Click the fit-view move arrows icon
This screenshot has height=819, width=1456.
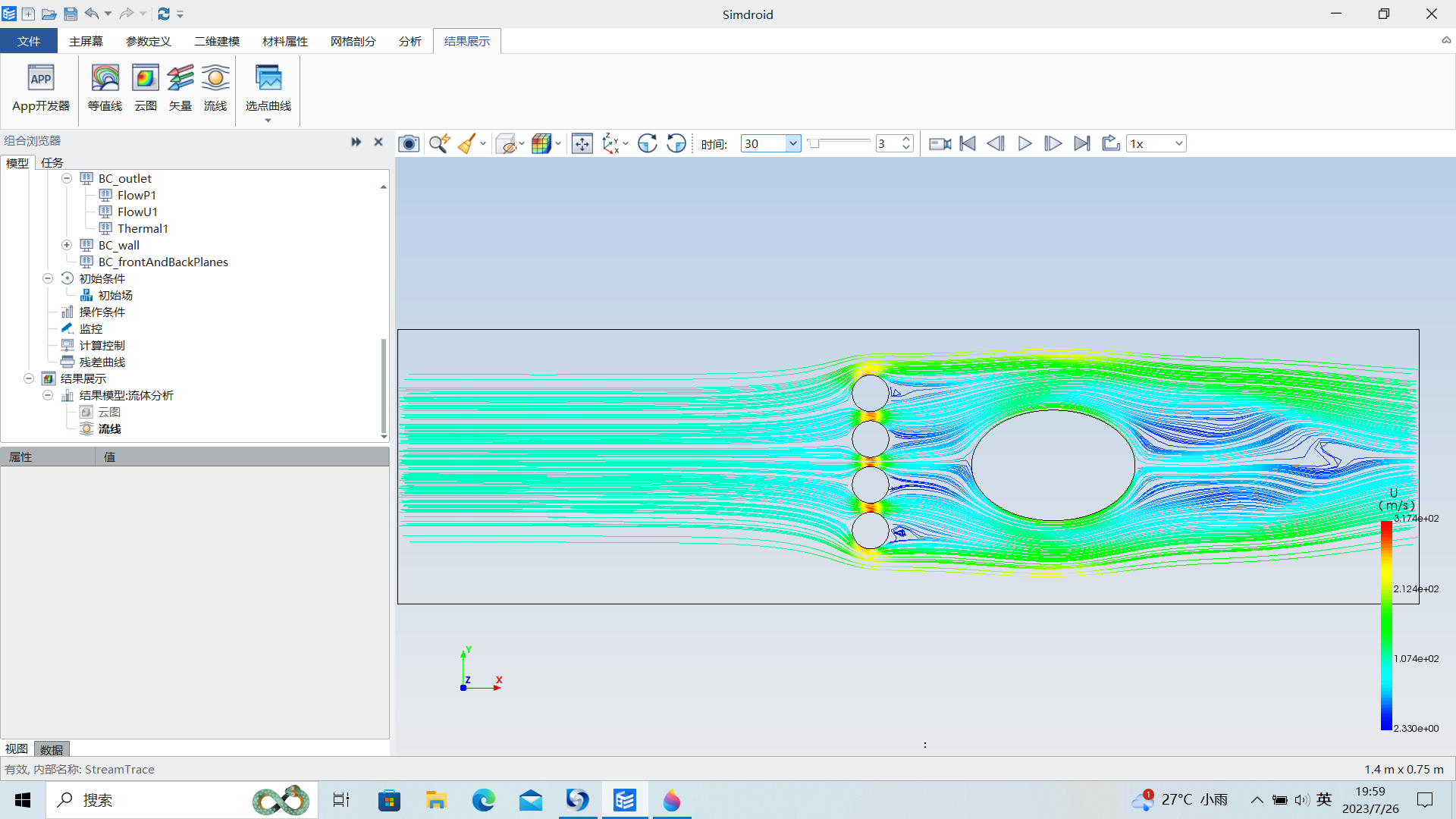(582, 143)
